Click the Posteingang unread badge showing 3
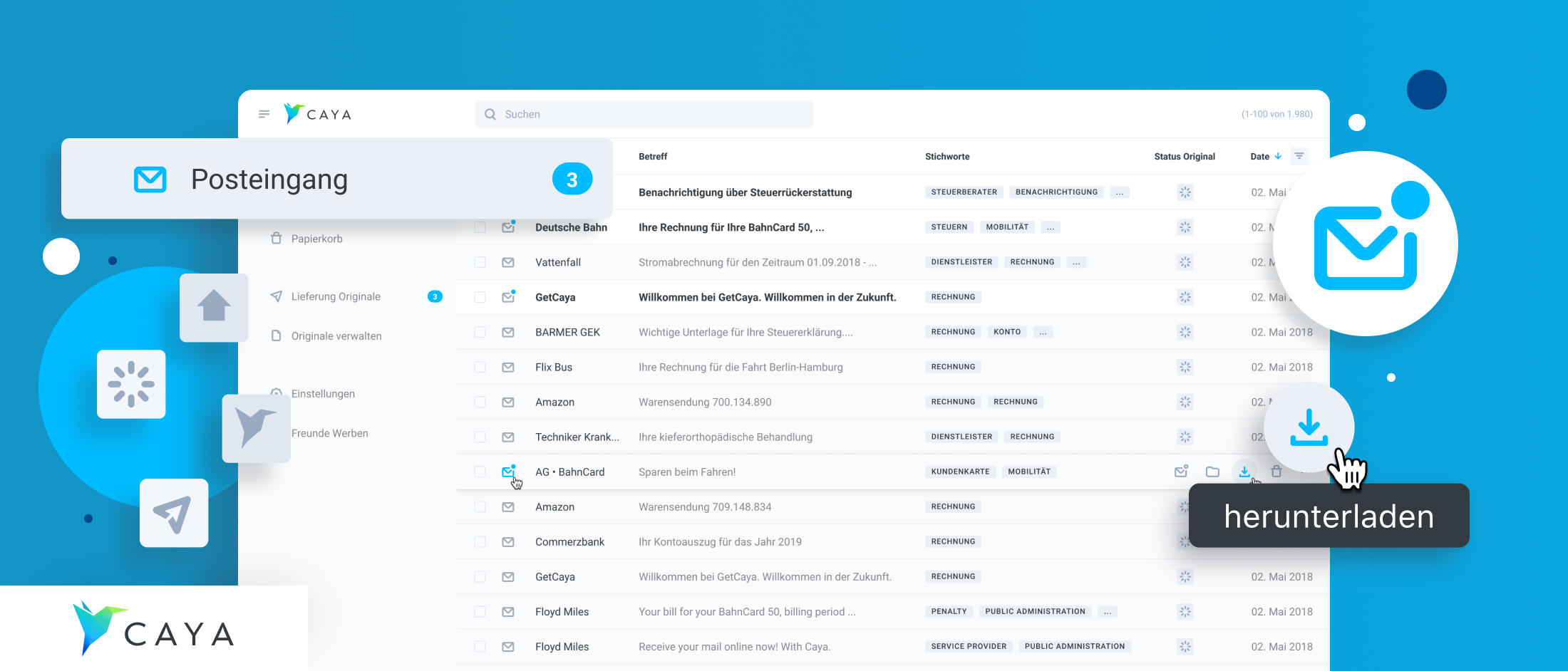Screen dimensions: 1568x671 [572, 180]
